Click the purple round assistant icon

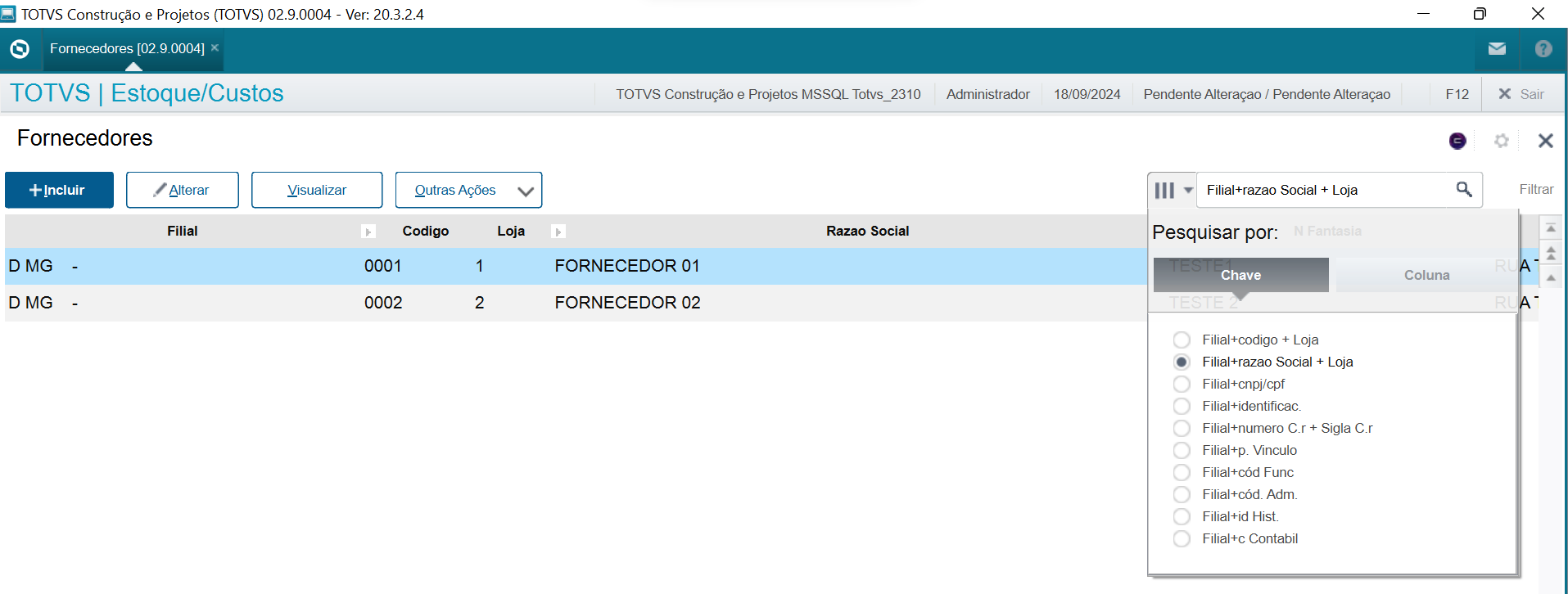click(1457, 141)
